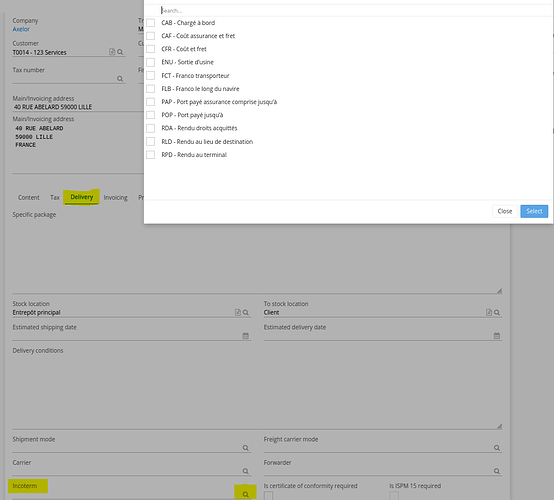Click the Close button in popup
554x500 pixels.
pyautogui.click(x=505, y=211)
